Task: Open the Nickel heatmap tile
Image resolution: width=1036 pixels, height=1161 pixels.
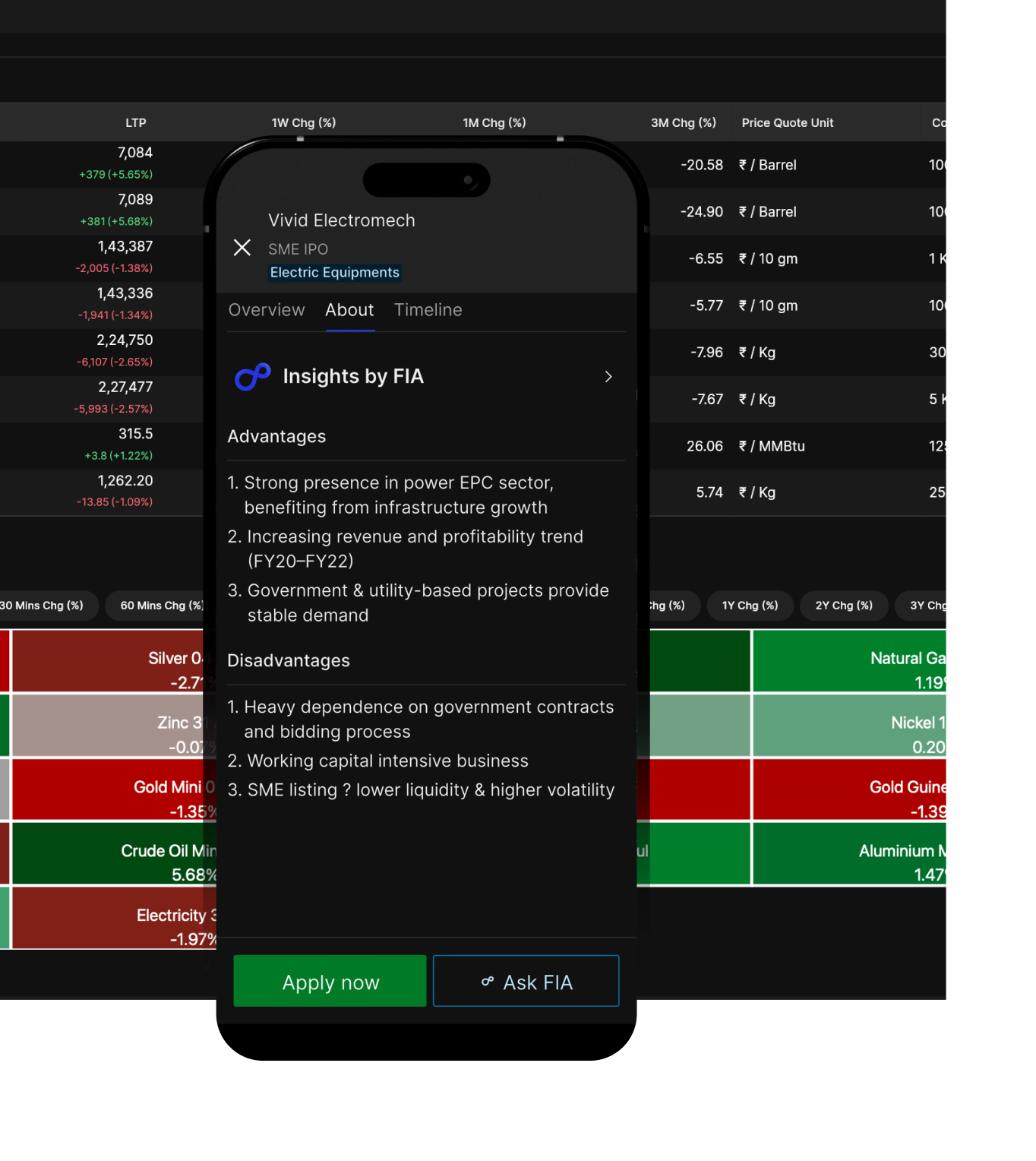Action: point(849,726)
